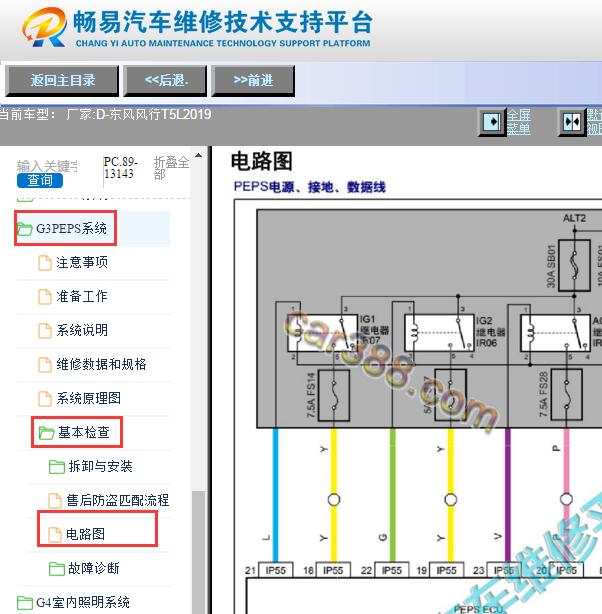
Task: Click the 准备工作 document icon
Action: 45,297
